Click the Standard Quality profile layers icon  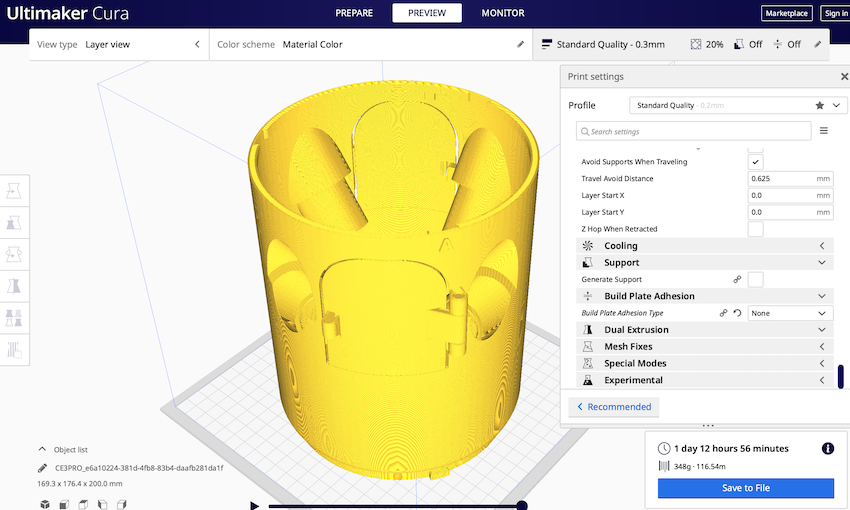(x=547, y=44)
